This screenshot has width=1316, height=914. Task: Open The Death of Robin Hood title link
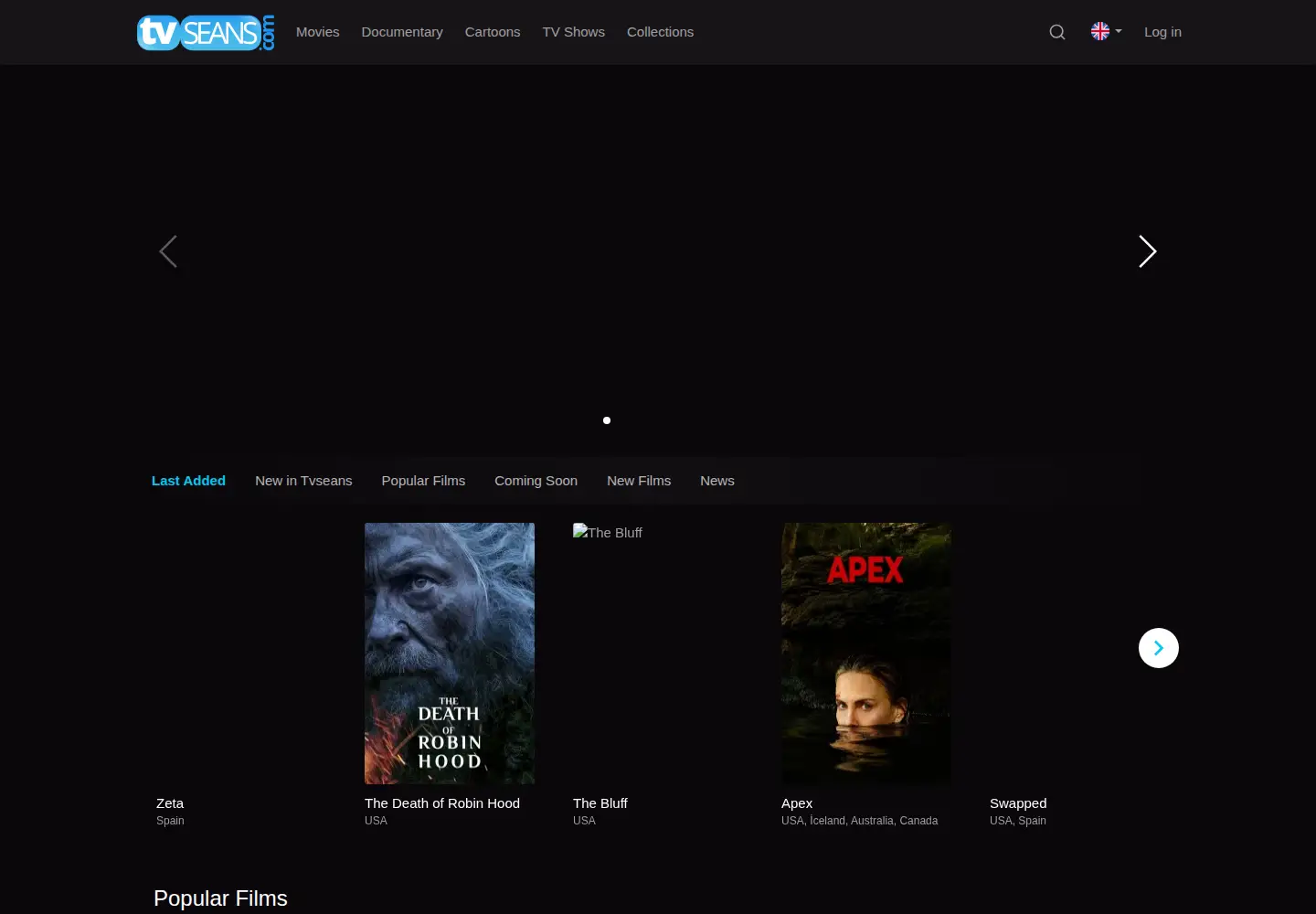pyautogui.click(x=442, y=803)
